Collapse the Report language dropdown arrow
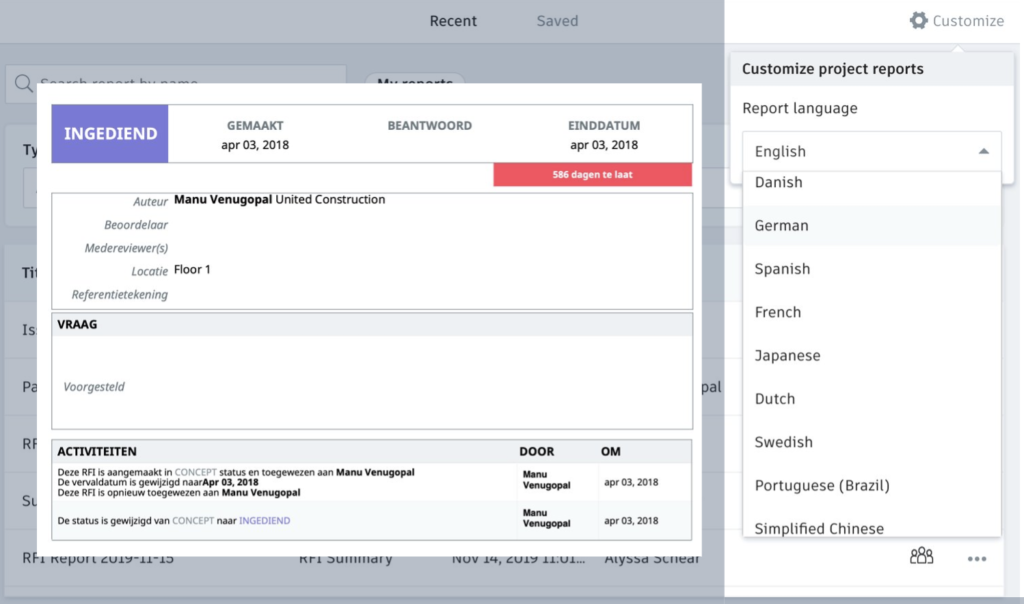The image size is (1024, 604). 983,151
